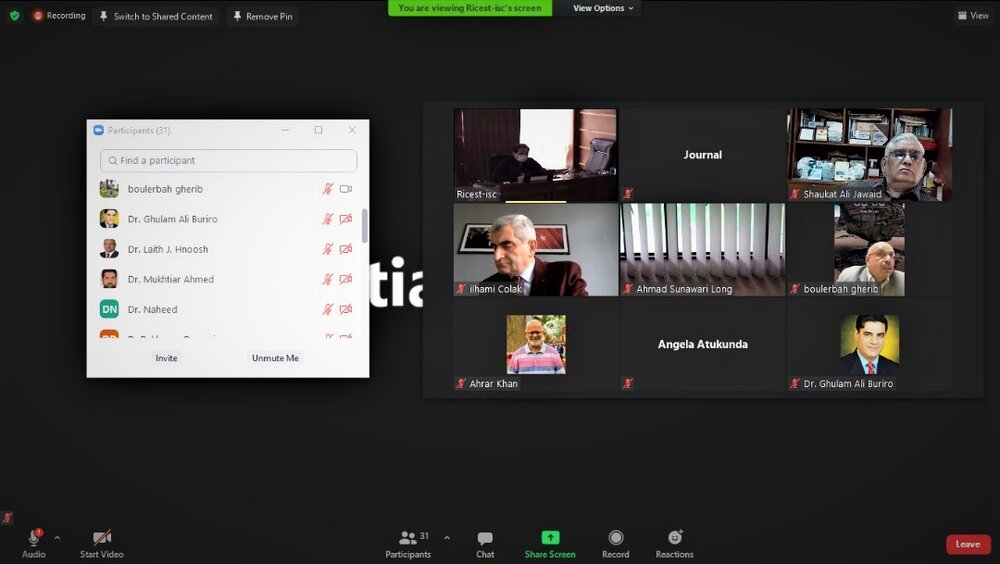Open the View layout menu
The height and width of the screenshot is (564, 1000).
click(973, 15)
